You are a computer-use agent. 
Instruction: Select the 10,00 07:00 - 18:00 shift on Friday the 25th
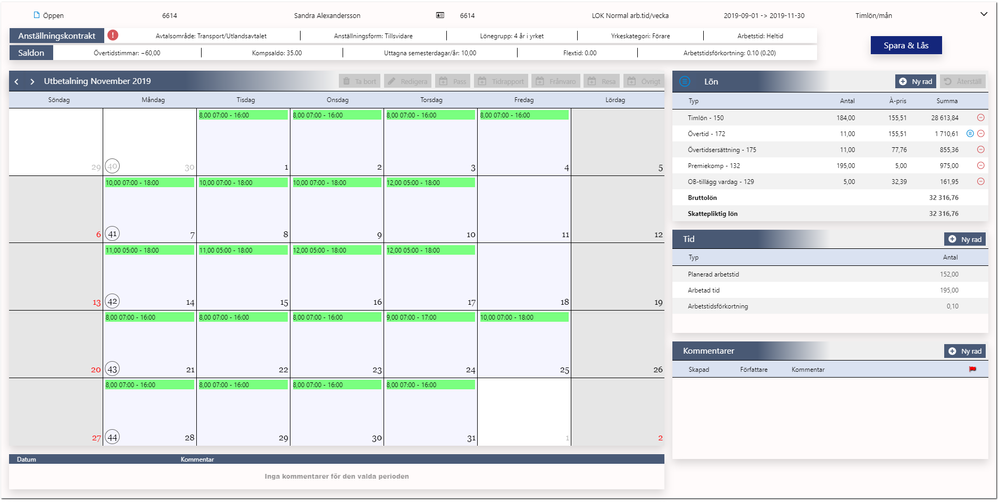coord(524,317)
